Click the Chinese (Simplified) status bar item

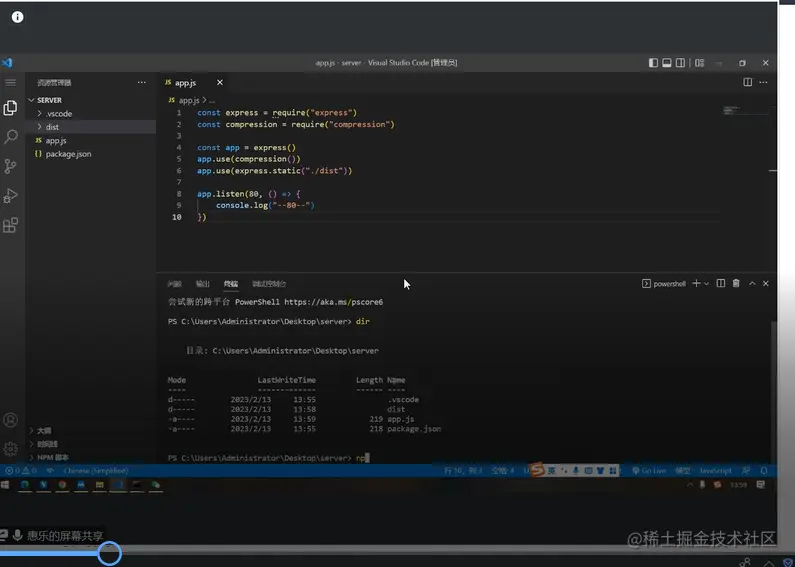95,471
